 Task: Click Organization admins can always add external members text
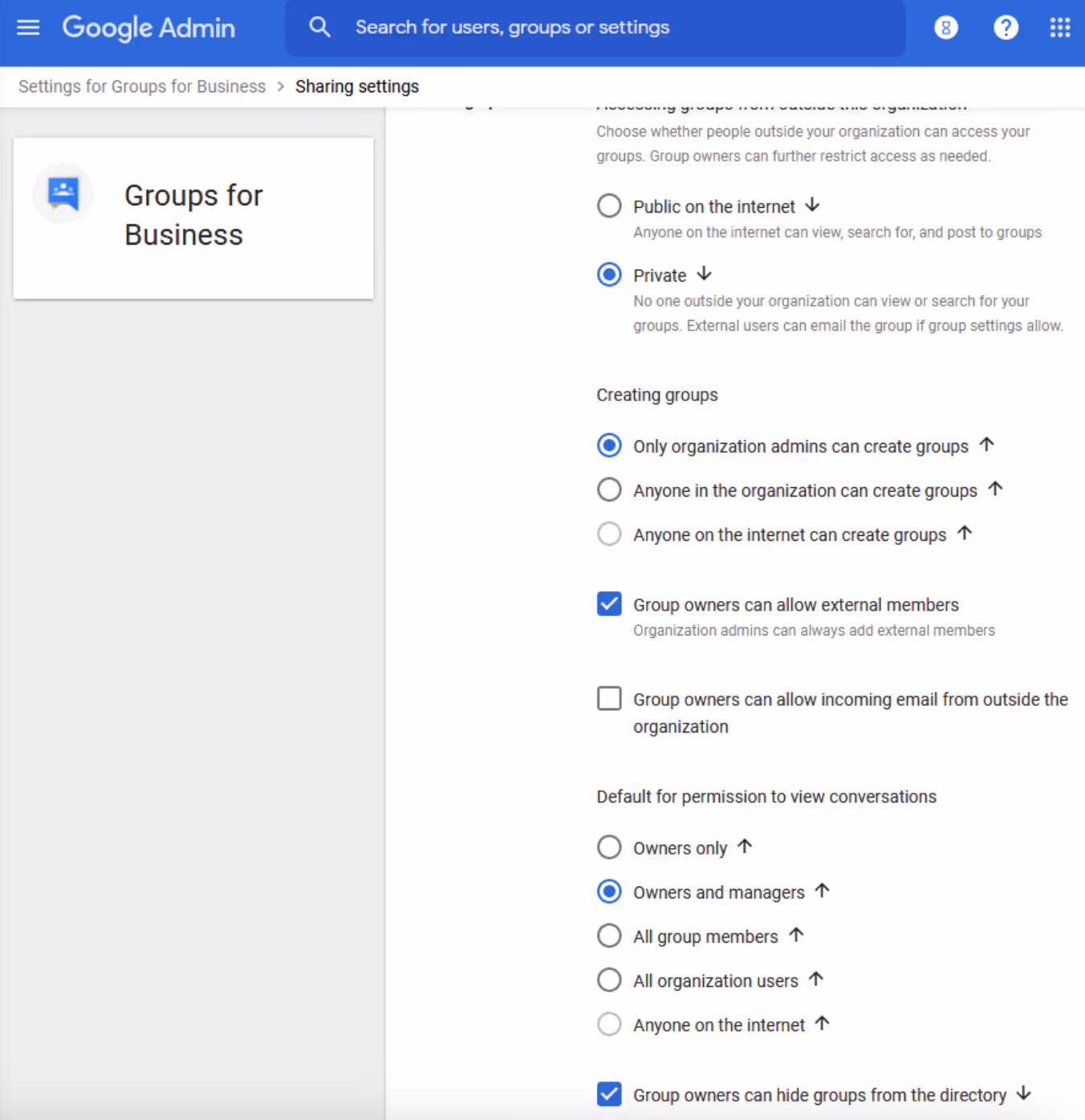tap(814, 631)
